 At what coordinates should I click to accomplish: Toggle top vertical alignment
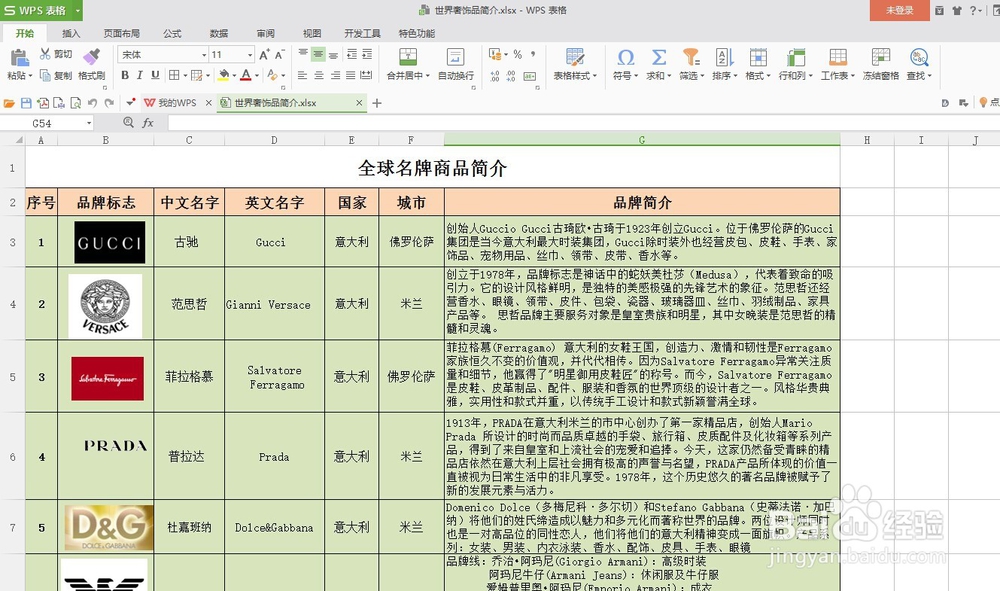[x=303, y=54]
